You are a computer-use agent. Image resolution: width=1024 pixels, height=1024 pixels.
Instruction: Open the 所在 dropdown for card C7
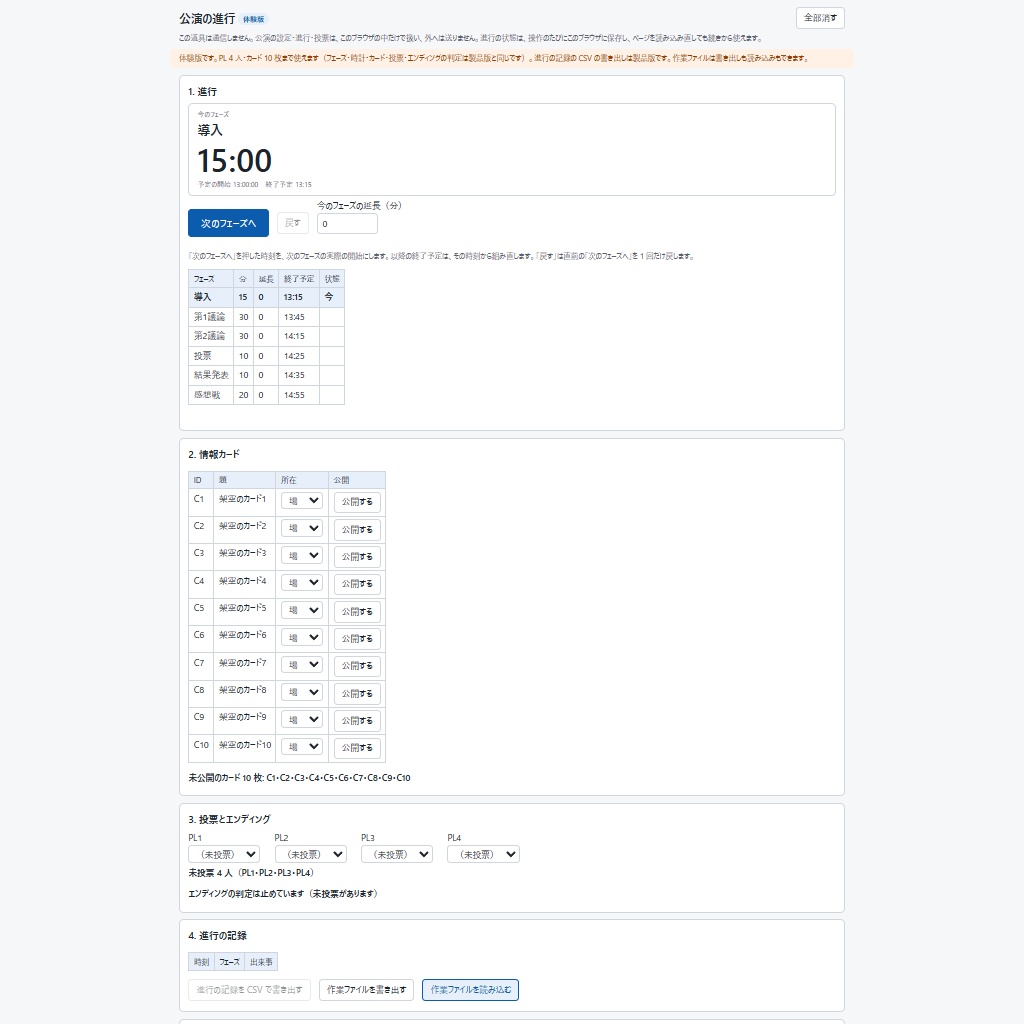[x=302, y=664]
